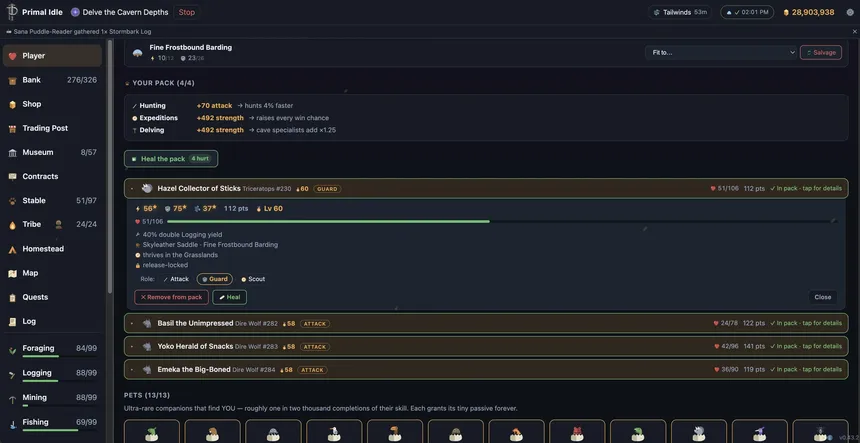This screenshot has width=860, height=443.
Task: Expand Emeka the Big-Boned details
Action: [x=486, y=370]
